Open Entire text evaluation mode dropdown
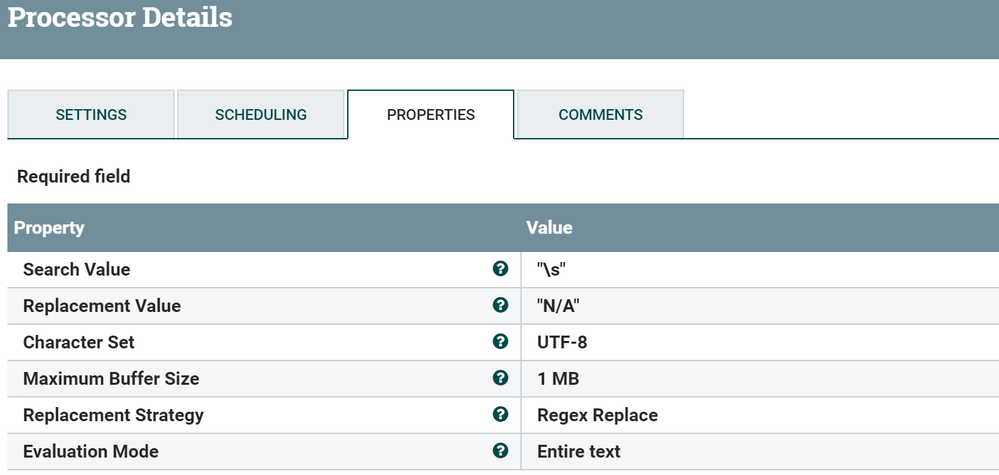This screenshot has width=999, height=475. click(578, 451)
